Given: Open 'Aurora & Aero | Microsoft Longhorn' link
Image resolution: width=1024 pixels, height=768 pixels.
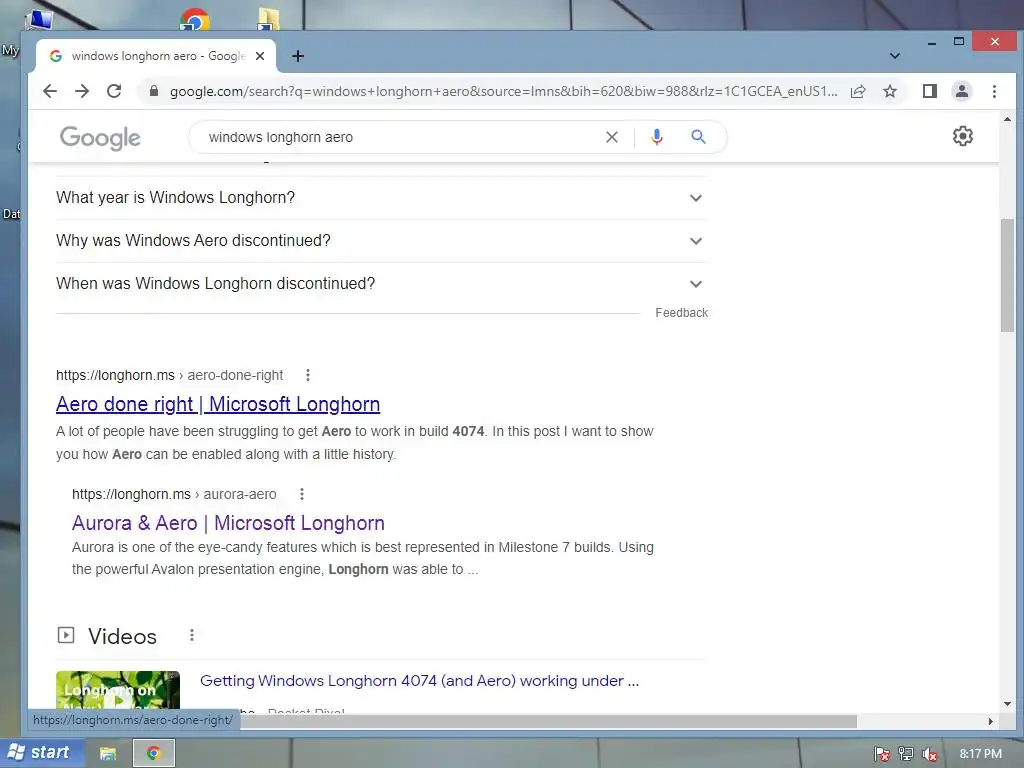Looking at the screenshot, I should tap(228, 523).
